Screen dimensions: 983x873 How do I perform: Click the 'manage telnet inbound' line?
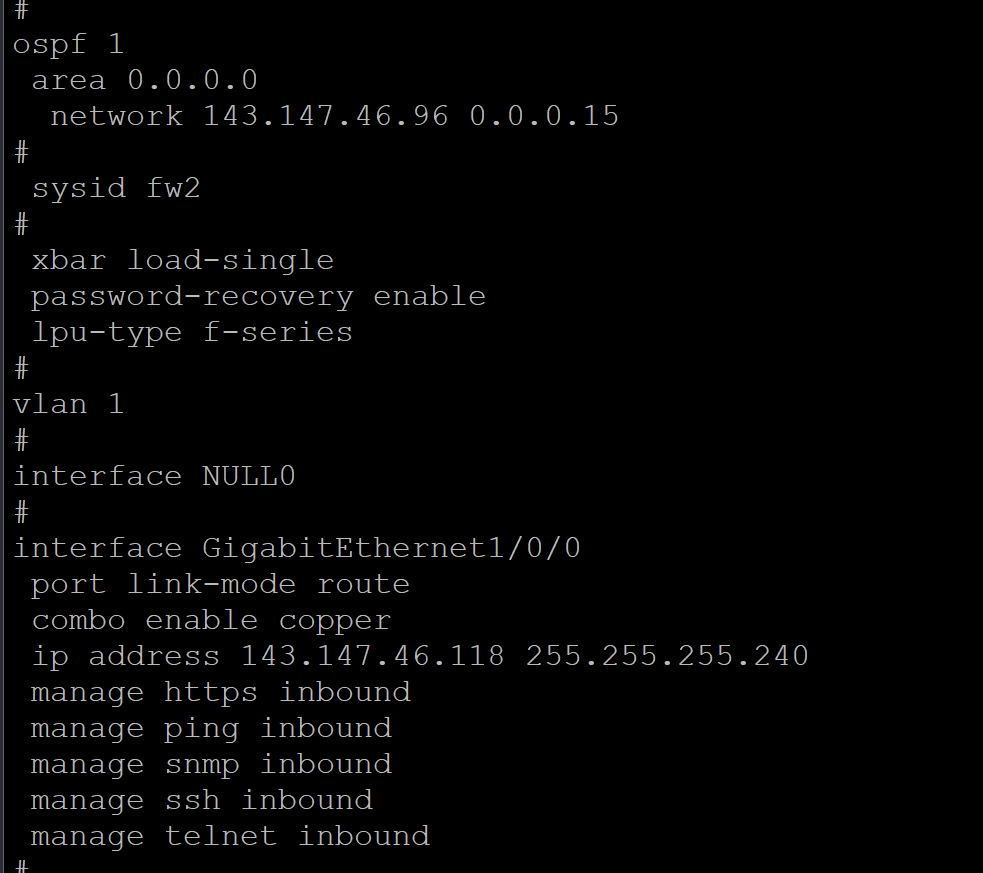tap(230, 836)
